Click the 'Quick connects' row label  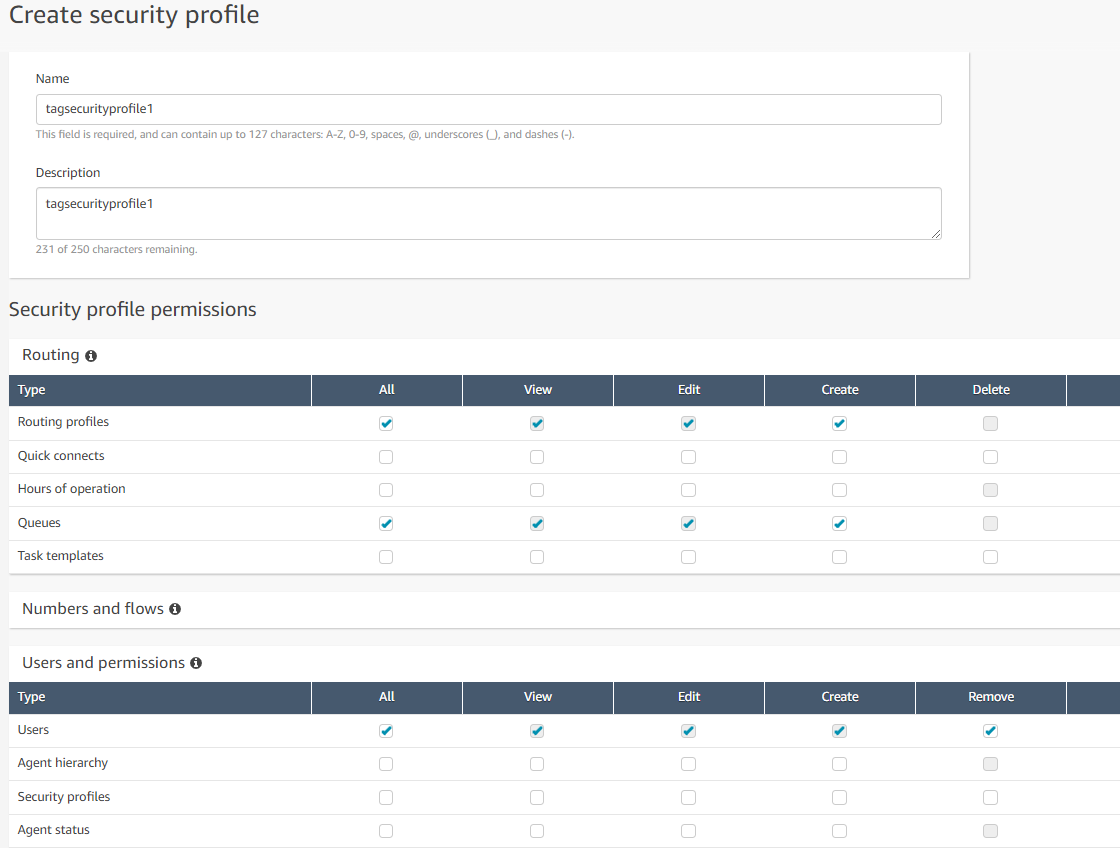pos(61,456)
